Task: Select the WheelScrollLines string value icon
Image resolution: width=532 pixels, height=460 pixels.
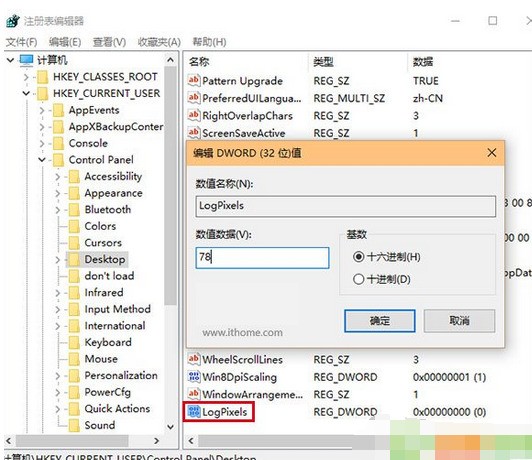Action: [x=194, y=359]
